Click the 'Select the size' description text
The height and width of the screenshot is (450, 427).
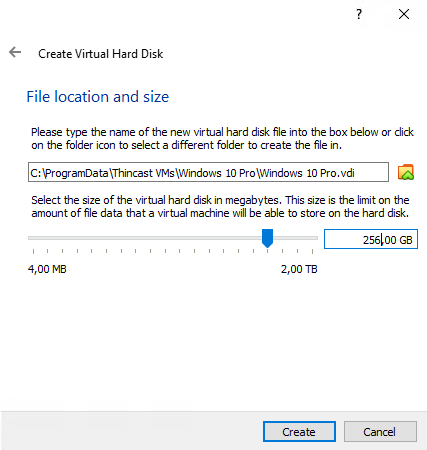coord(220,206)
